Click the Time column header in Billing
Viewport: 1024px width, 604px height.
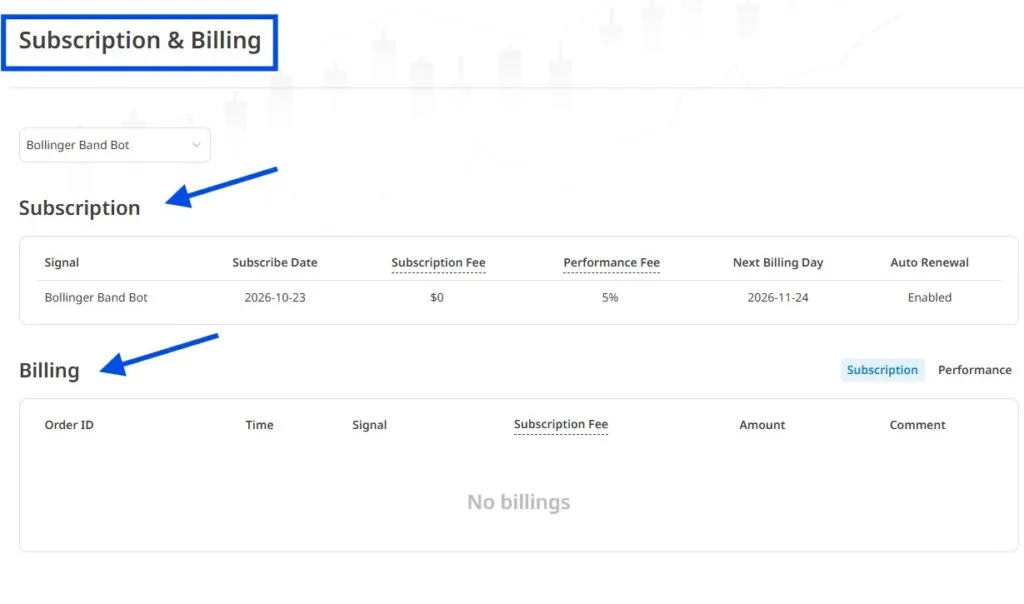(x=259, y=425)
